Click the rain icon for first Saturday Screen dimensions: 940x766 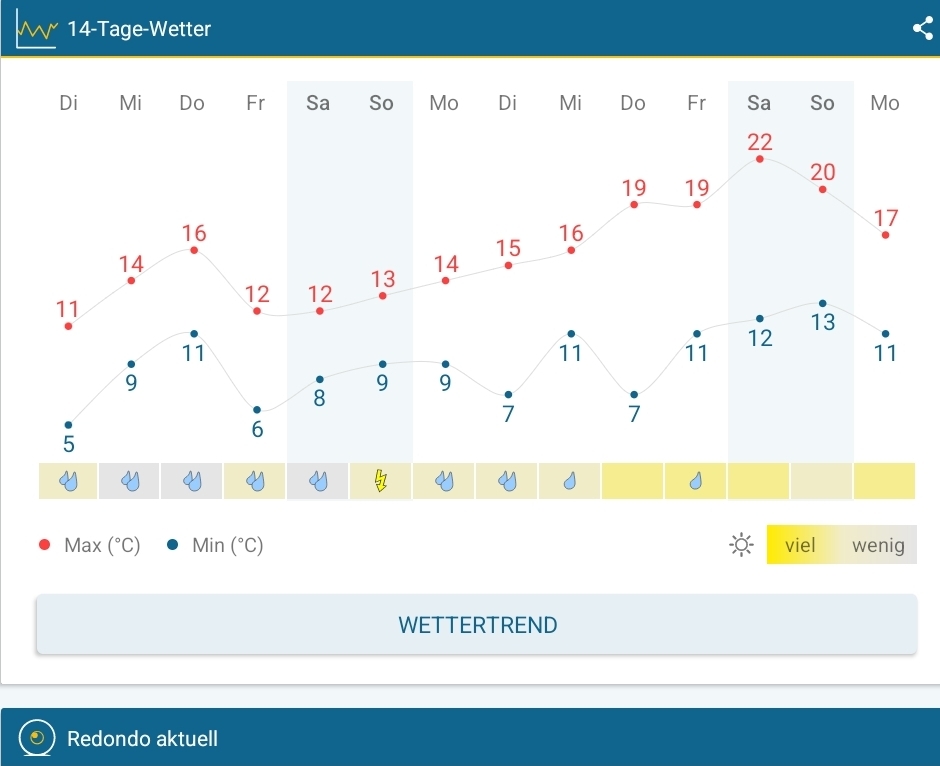click(318, 481)
